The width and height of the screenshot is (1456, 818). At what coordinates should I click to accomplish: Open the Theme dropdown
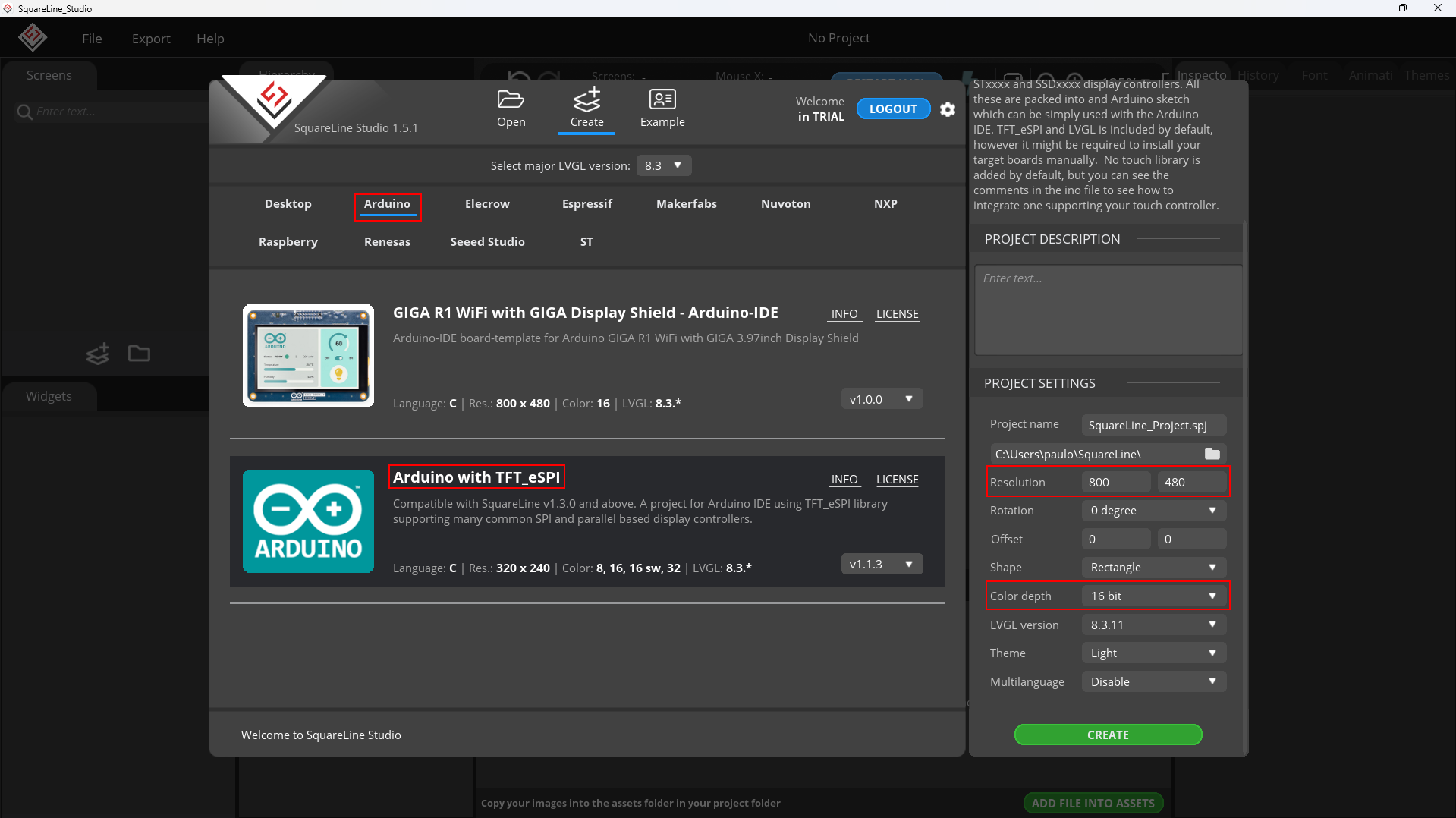(x=1153, y=653)
